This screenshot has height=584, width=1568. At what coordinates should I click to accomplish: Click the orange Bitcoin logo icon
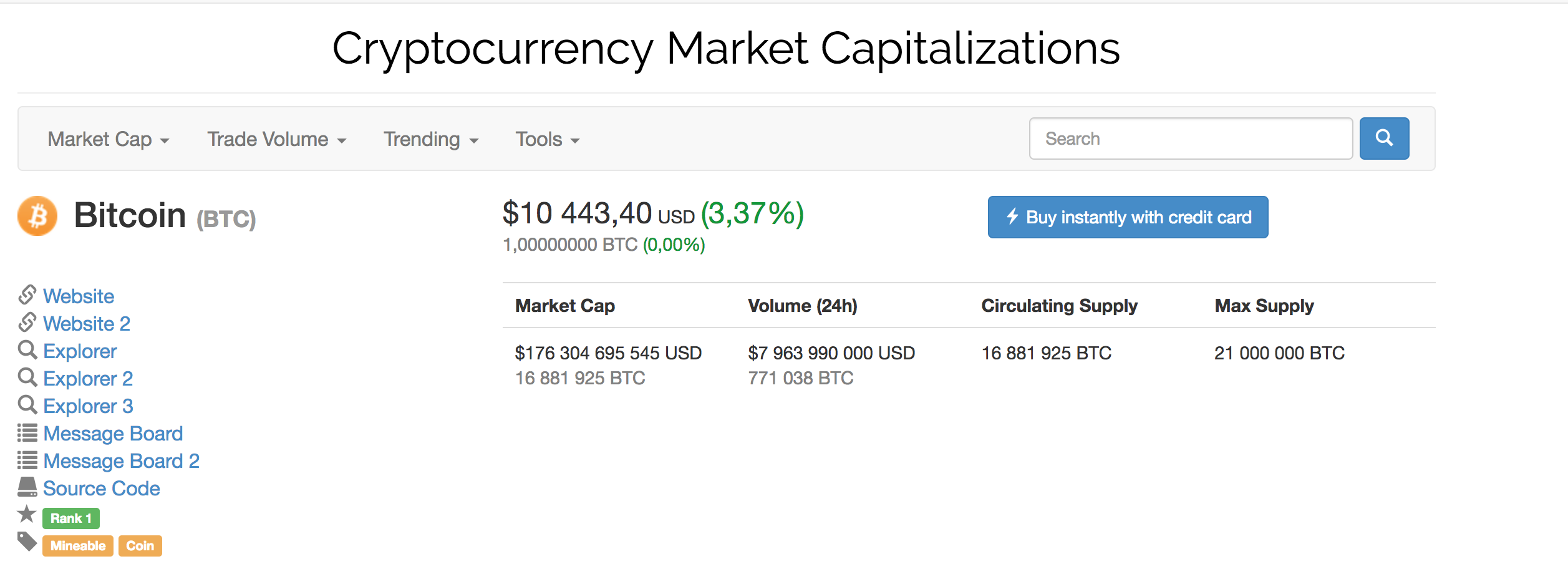[37, 216]
